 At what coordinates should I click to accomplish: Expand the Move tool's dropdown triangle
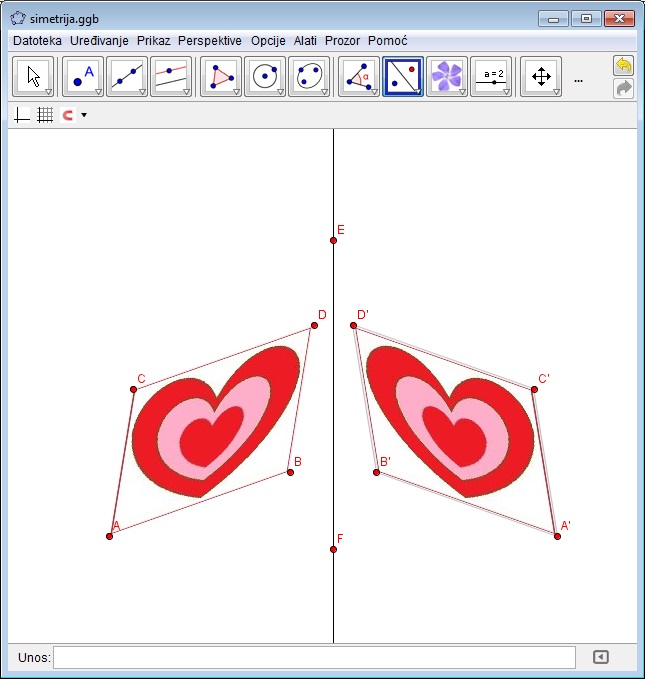coord(49,92)
